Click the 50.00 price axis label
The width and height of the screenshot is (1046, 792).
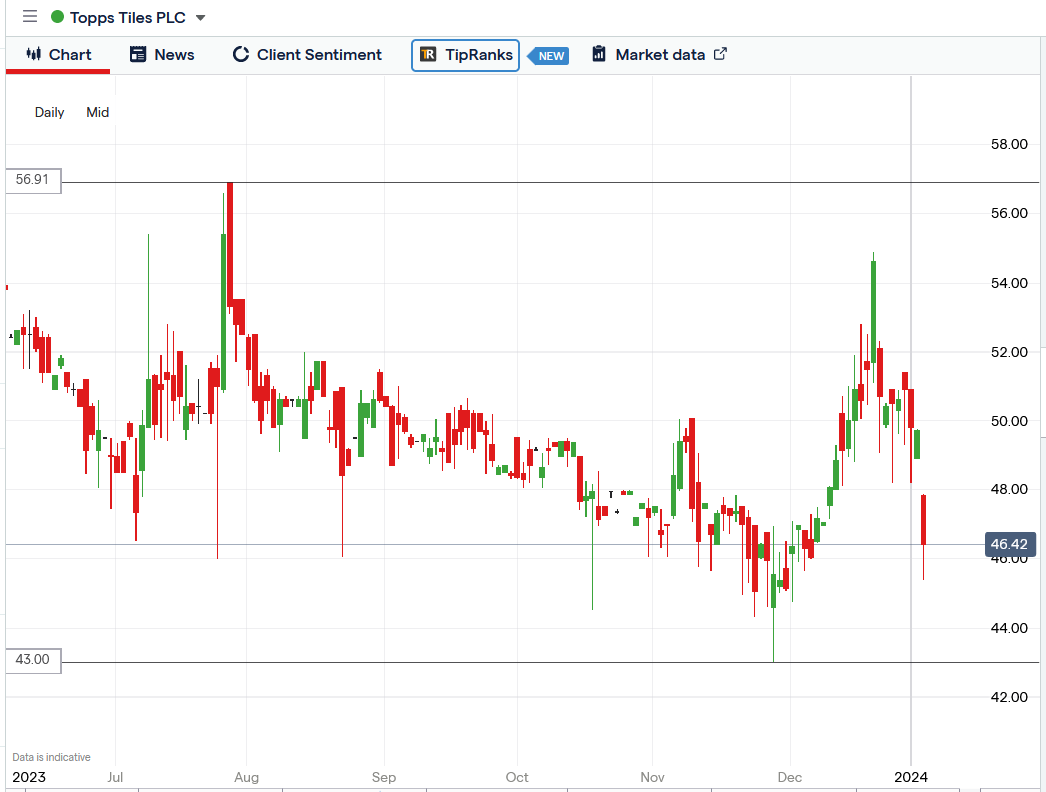coord(1009,421)
